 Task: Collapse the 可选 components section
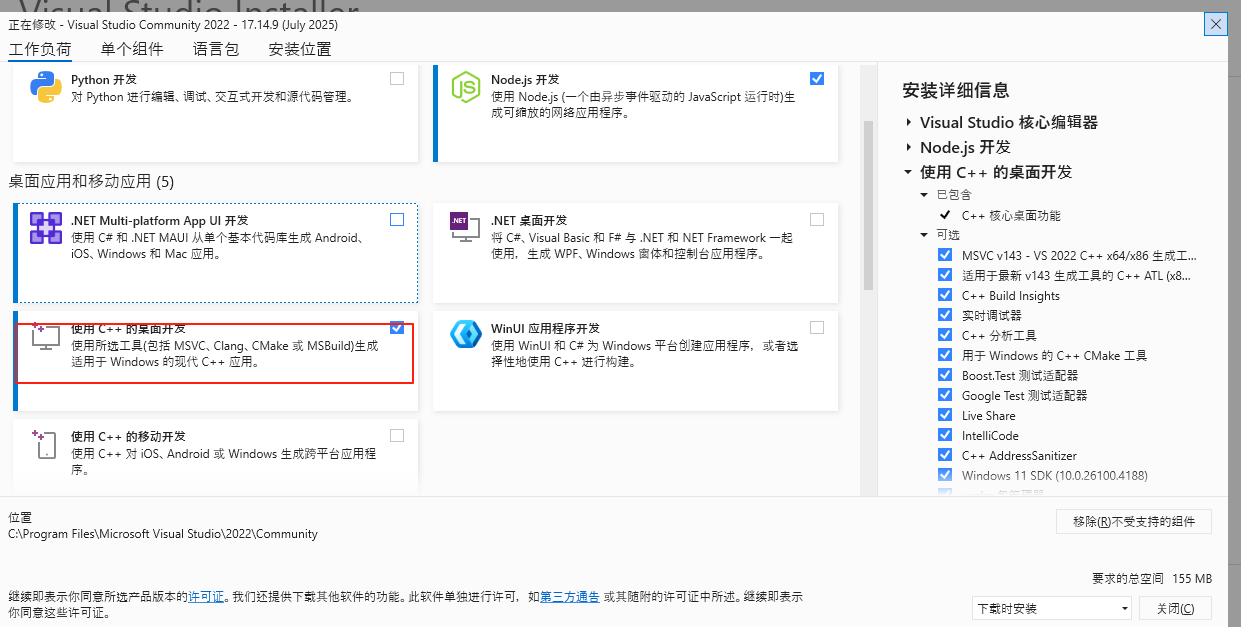pos(924,235)
